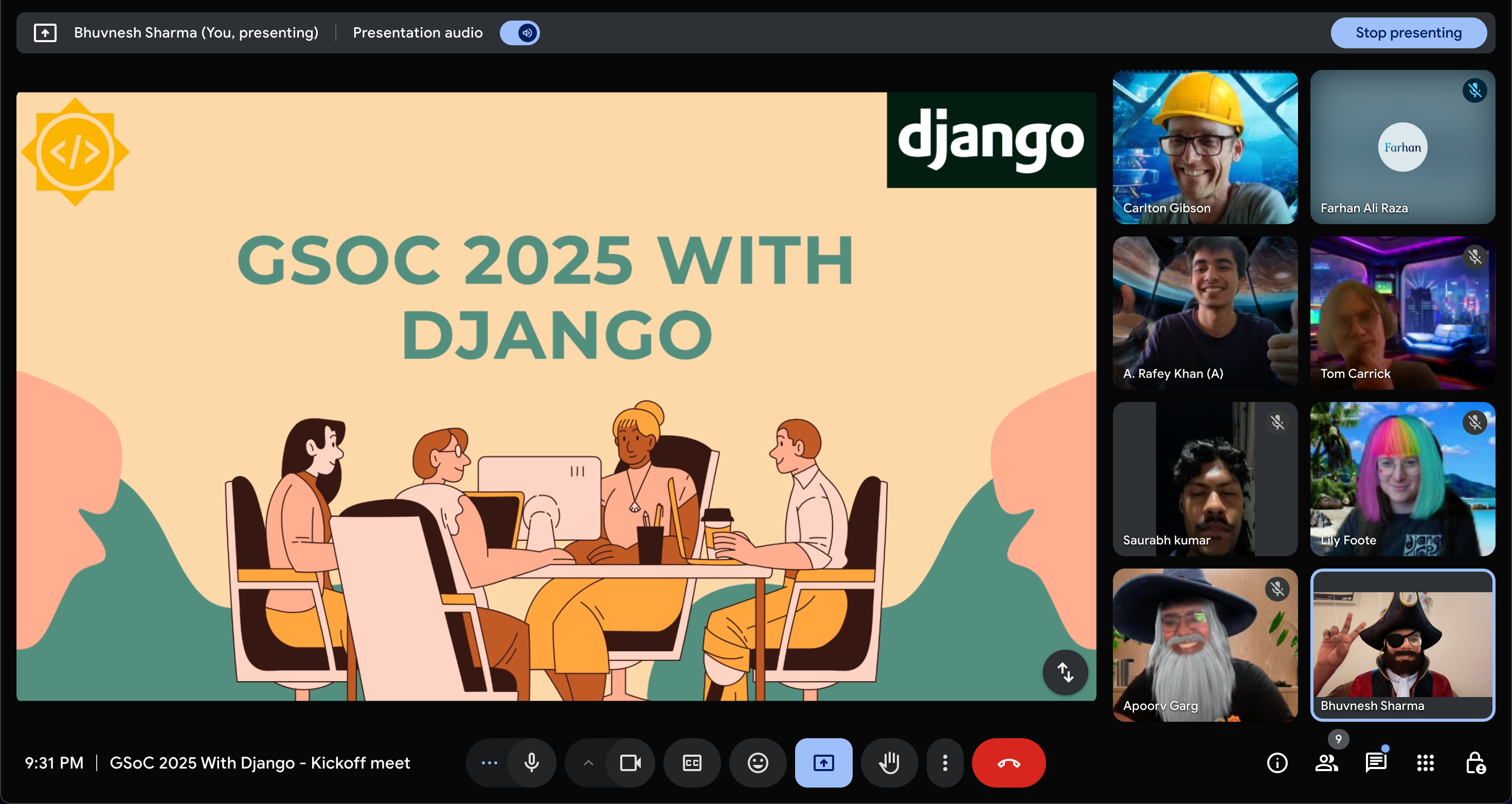Click the Presentation audio label
This screenshot has height=804, width=1512.
click(x=417, y=33)
